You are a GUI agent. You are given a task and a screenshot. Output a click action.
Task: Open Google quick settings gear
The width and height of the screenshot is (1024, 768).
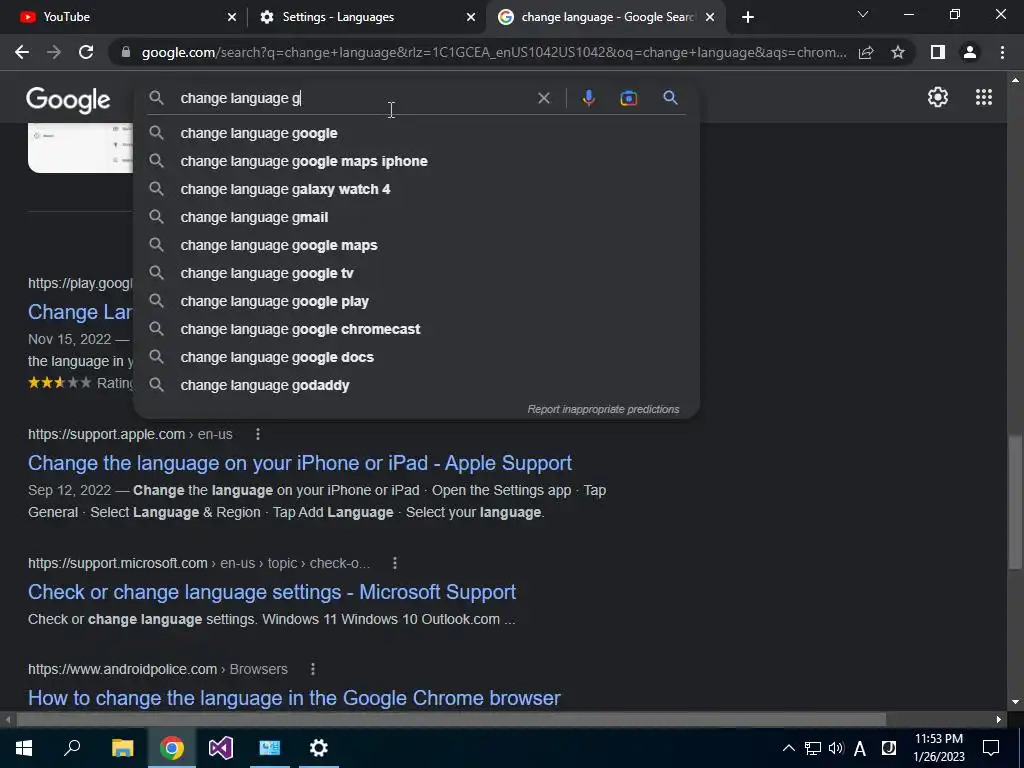click(938, 97)
